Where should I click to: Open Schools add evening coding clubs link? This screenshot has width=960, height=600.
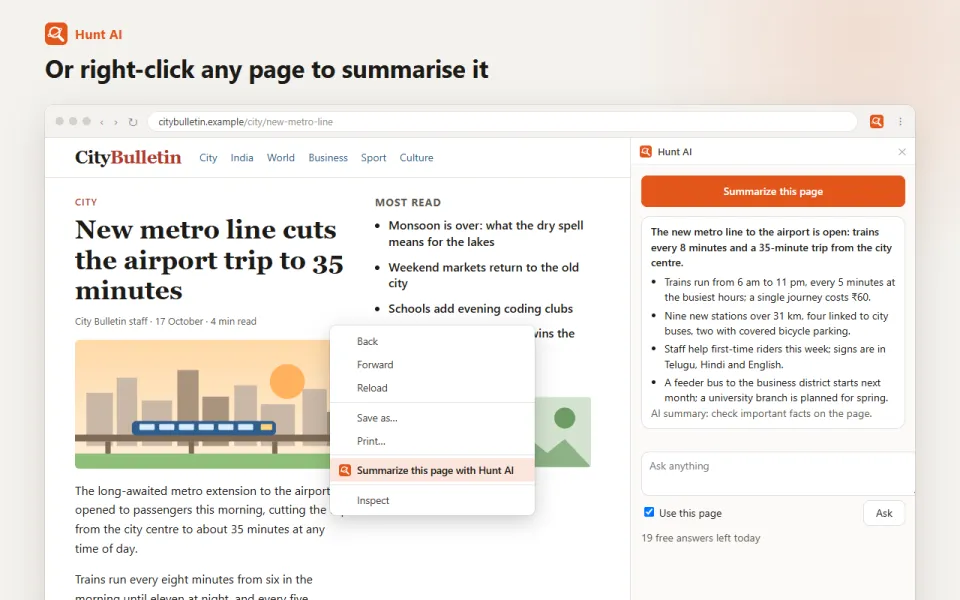481,309
